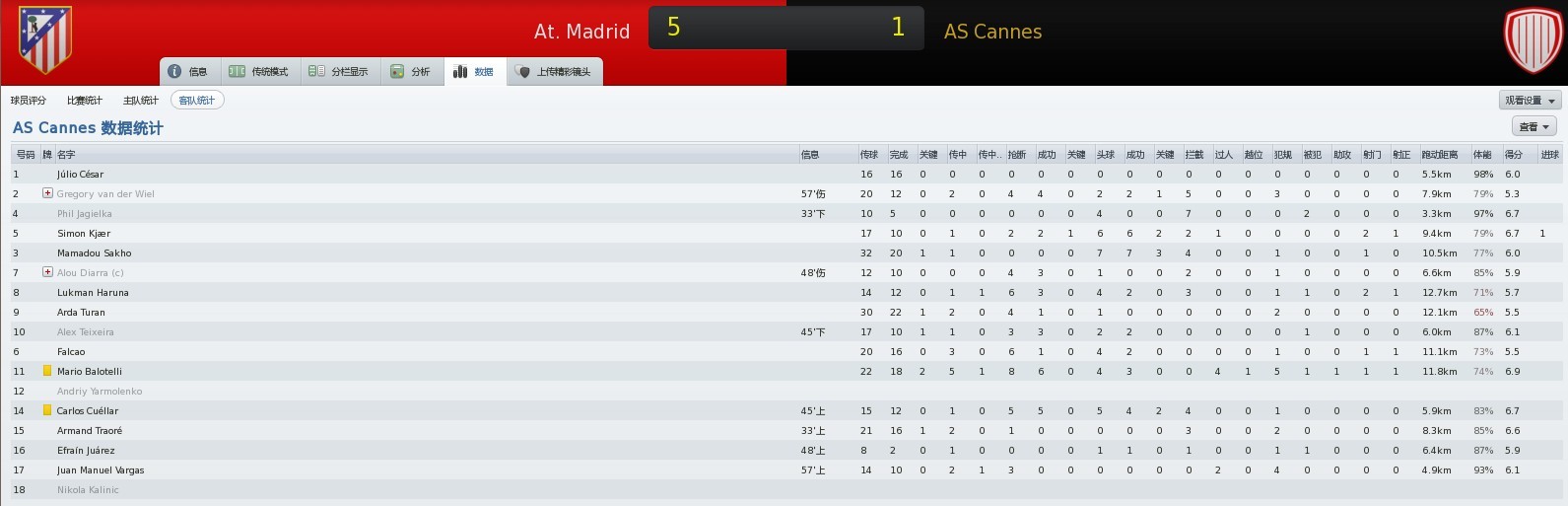Sort by 跑动距离 column header
The image size is (1568, 506).
click(1440, 154)
